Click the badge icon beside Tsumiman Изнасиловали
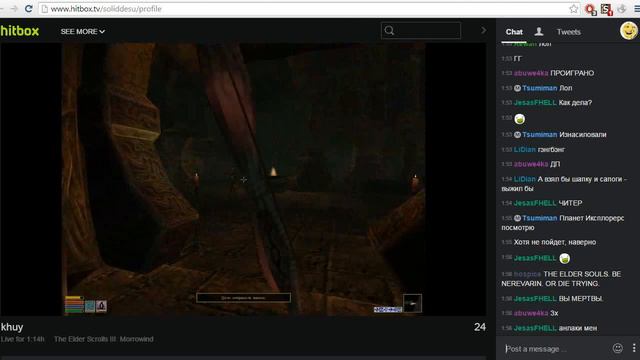Screen dimensions: 640x360 [x=517, y=135]
